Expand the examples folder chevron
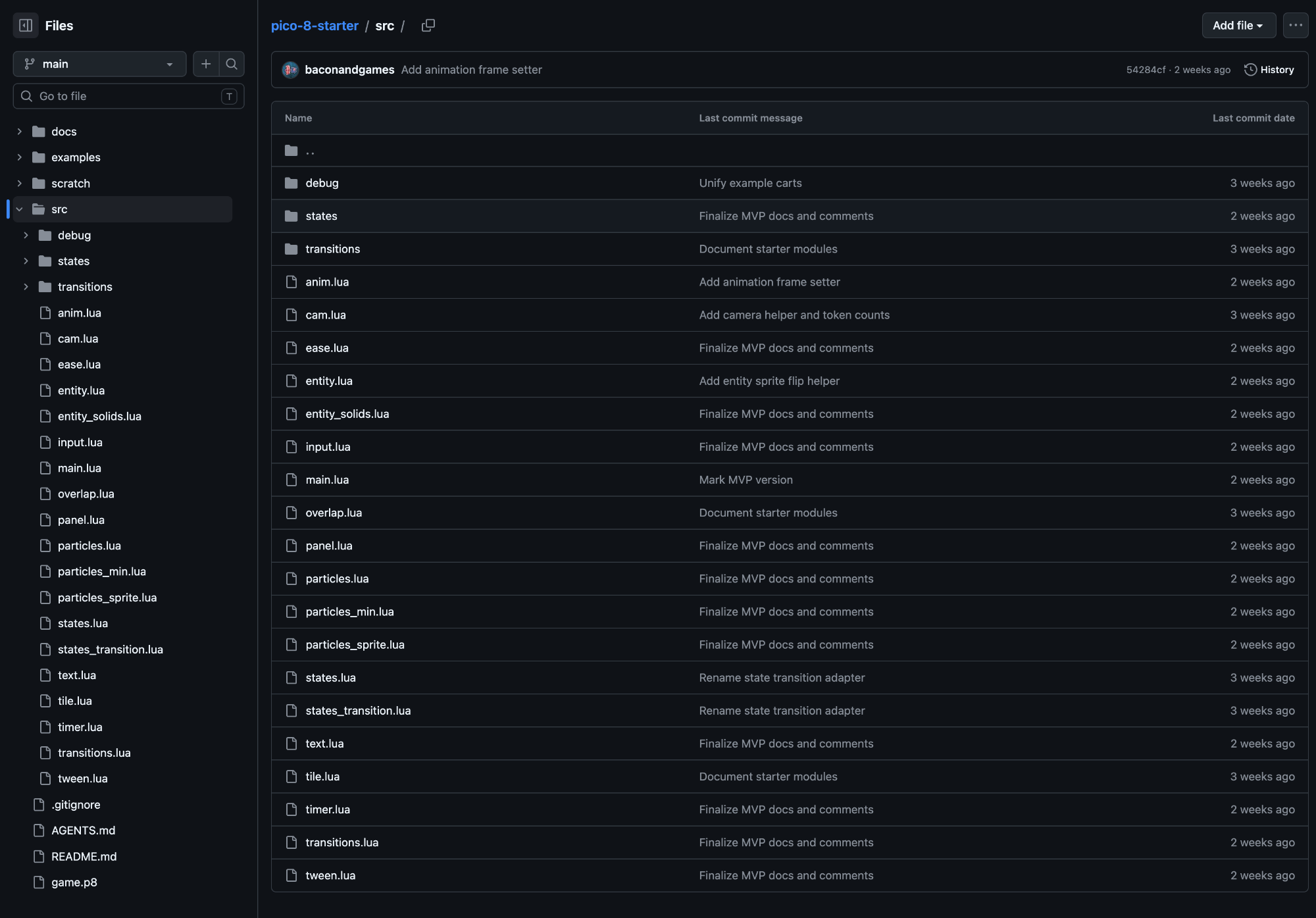Viewport: 1316px width, 918px height. click(19, 157)
